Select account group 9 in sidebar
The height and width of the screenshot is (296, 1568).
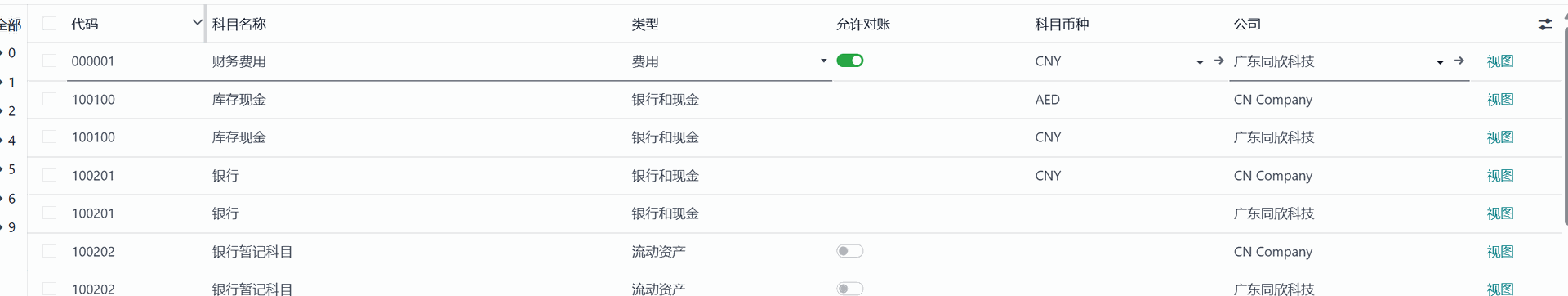pos(11,227)
